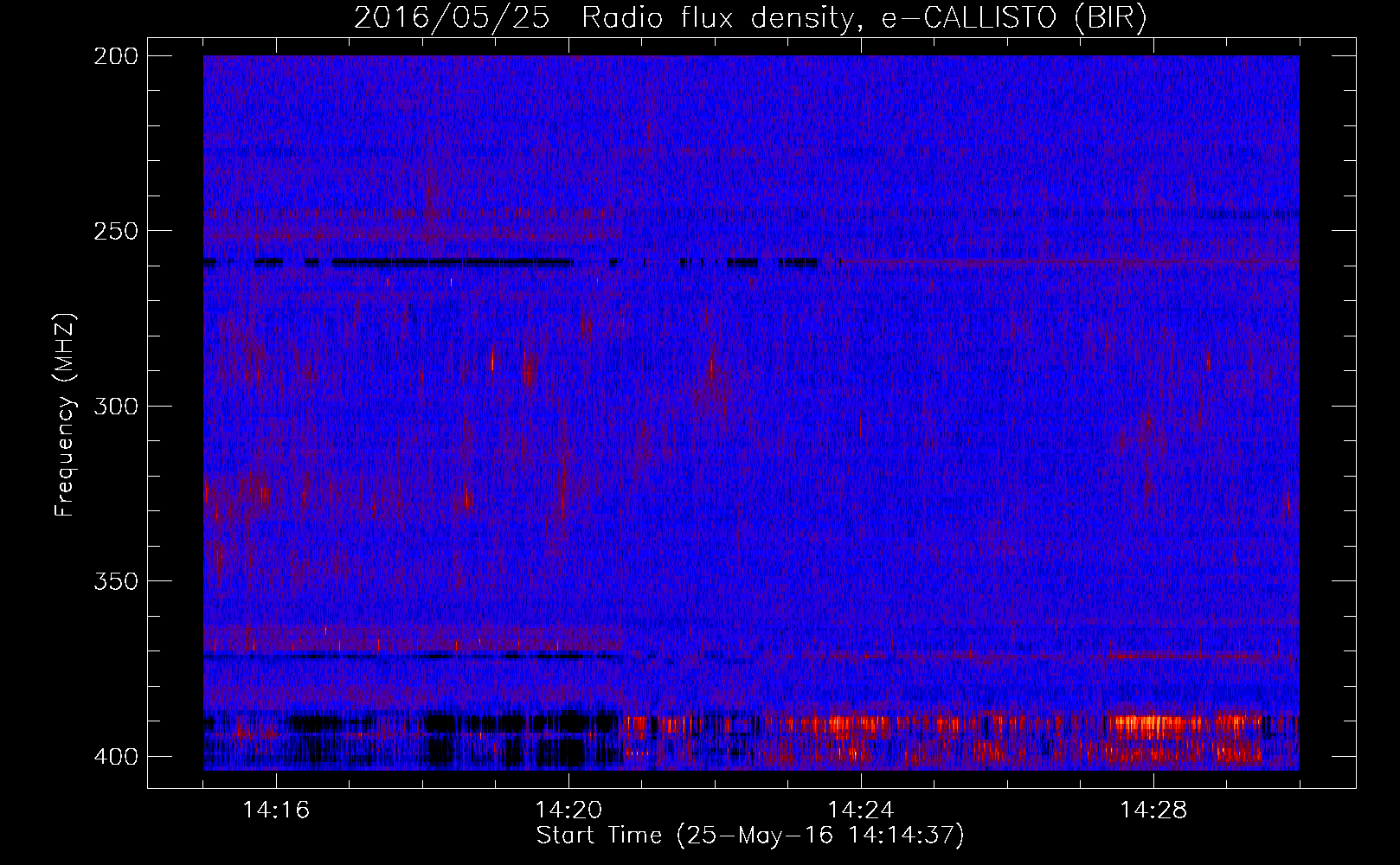Click the 250 frequency tick label
Screen dimensions: 1400x865
click(x=115, y=231)
